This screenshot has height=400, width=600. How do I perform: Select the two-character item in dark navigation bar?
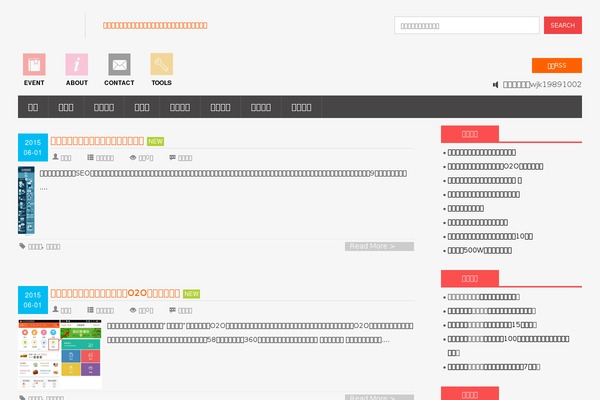[33, 107]
